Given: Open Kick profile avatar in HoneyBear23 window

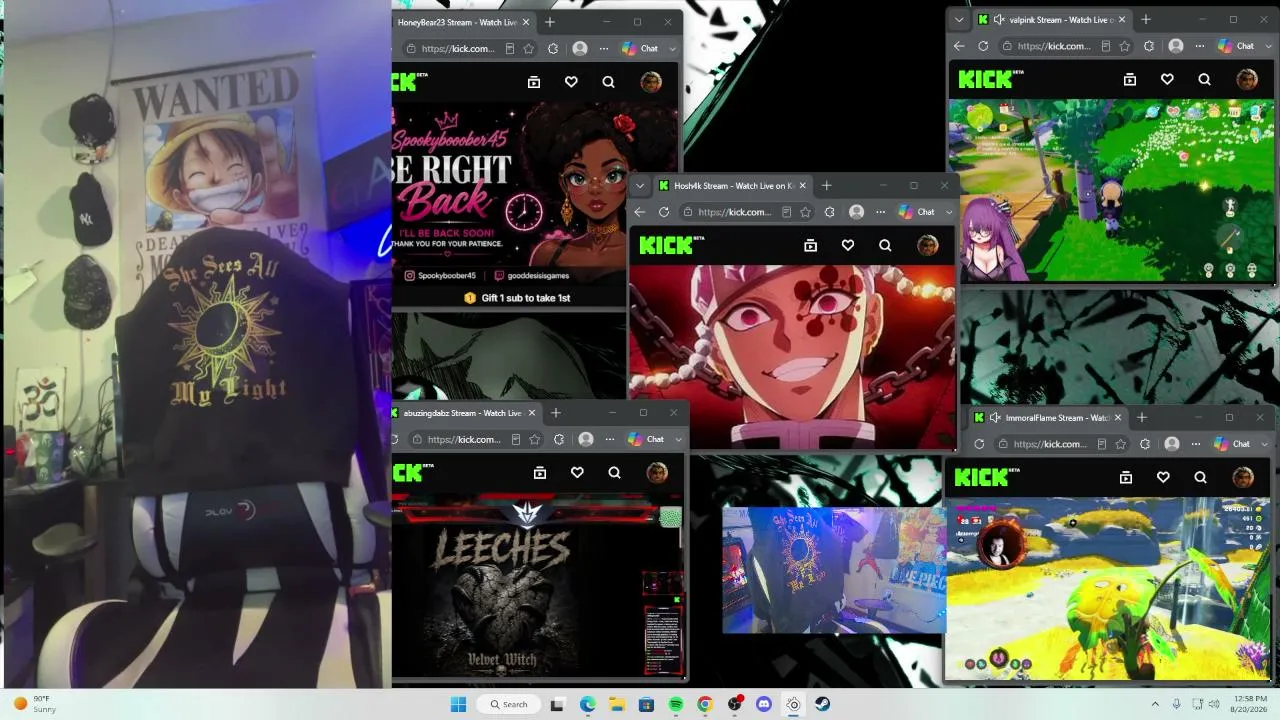Looking at the screenshot, I should pos(651,82).
